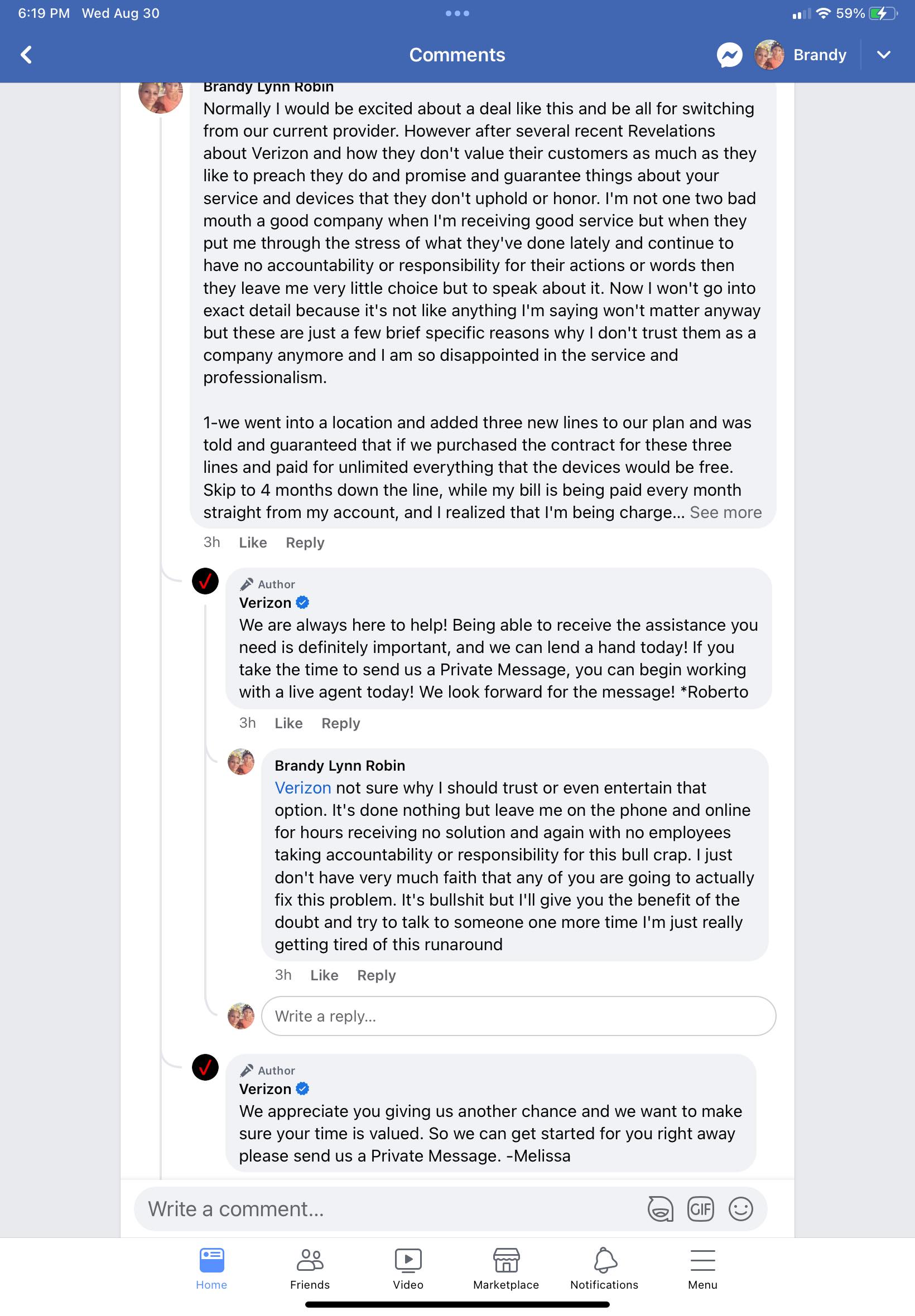Image resolution: width=915 pixels, height=1316 pixels.
Task: Open the Messenger icon in header
Action: tap(729, 55)
